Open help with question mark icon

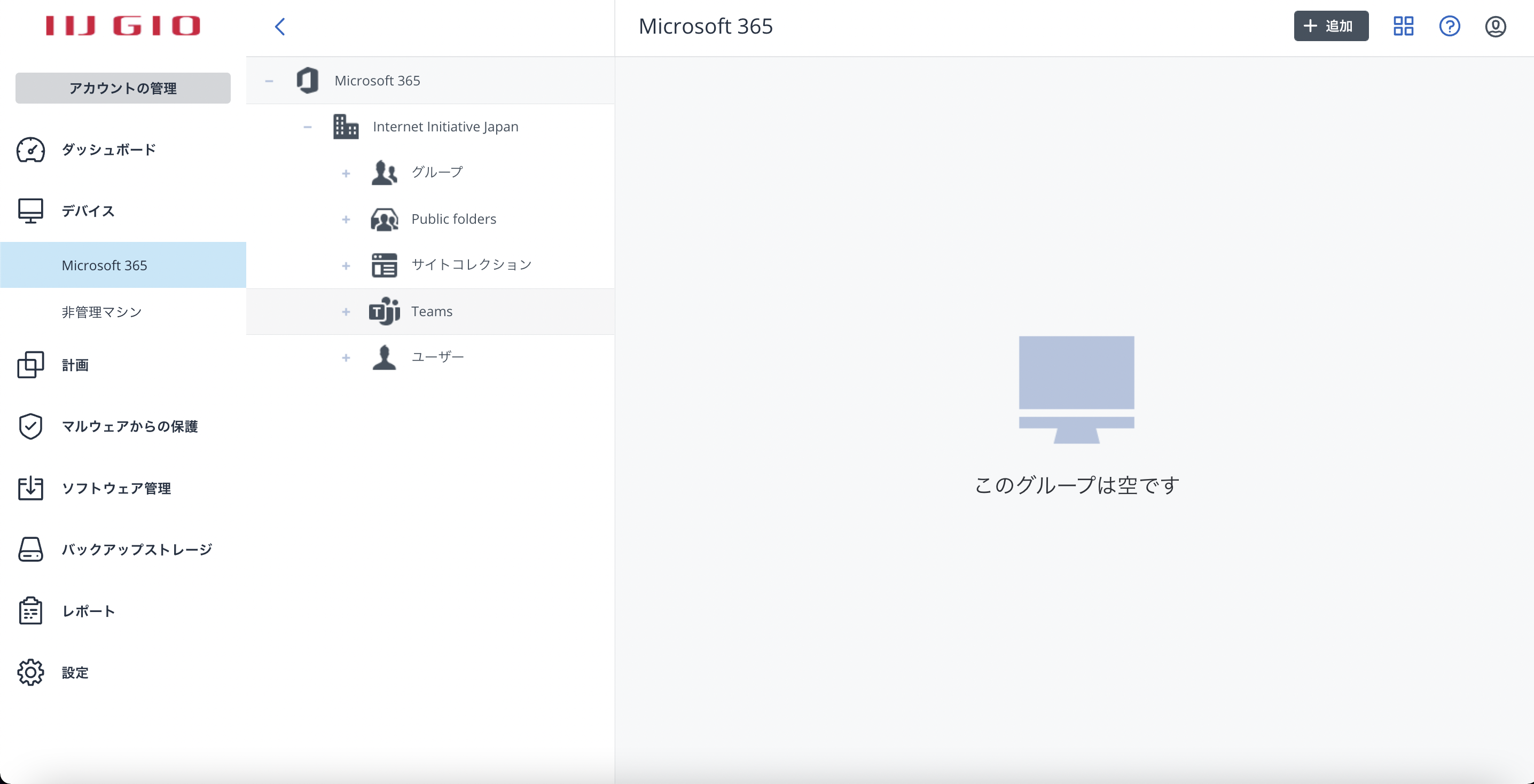coord(1450,26)
